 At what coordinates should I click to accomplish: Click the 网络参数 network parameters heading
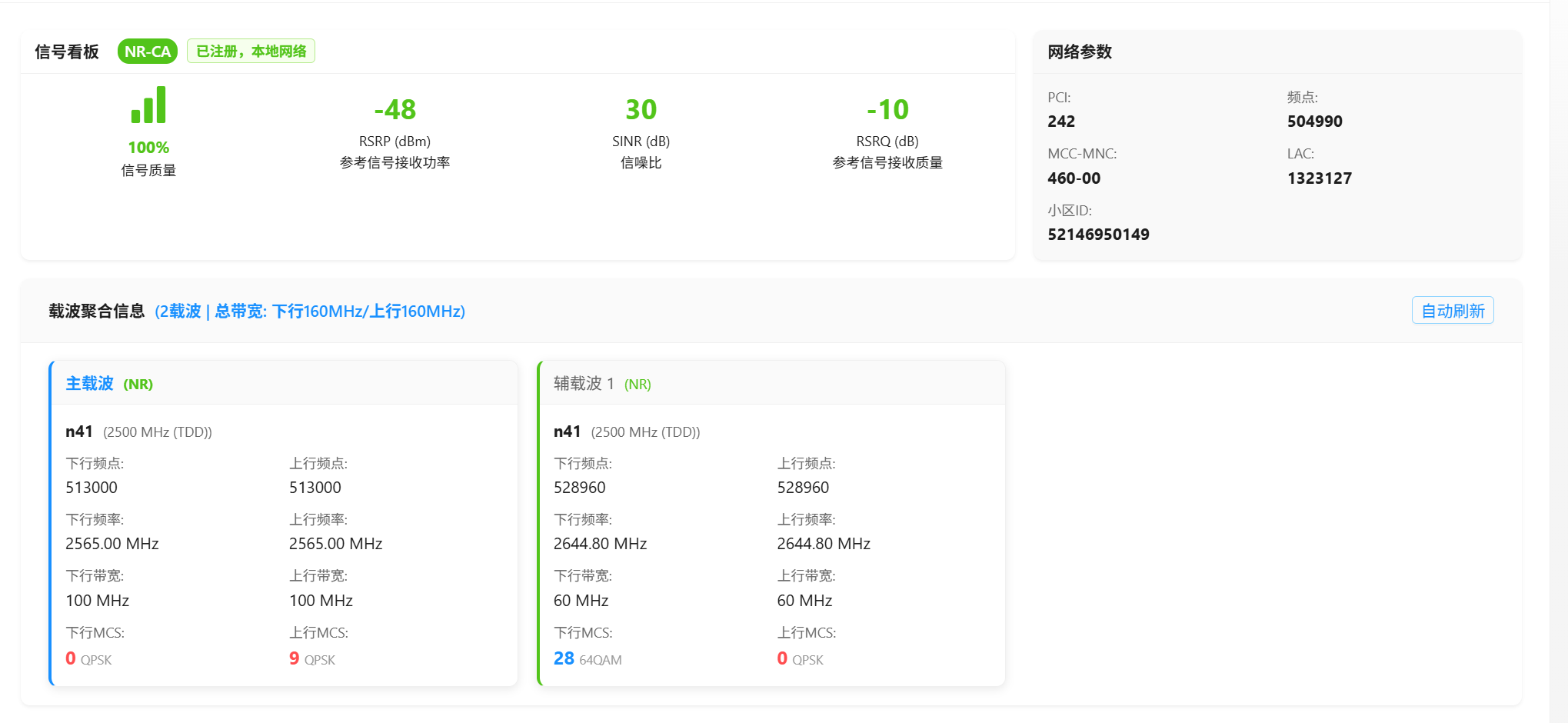[1080, 52]
